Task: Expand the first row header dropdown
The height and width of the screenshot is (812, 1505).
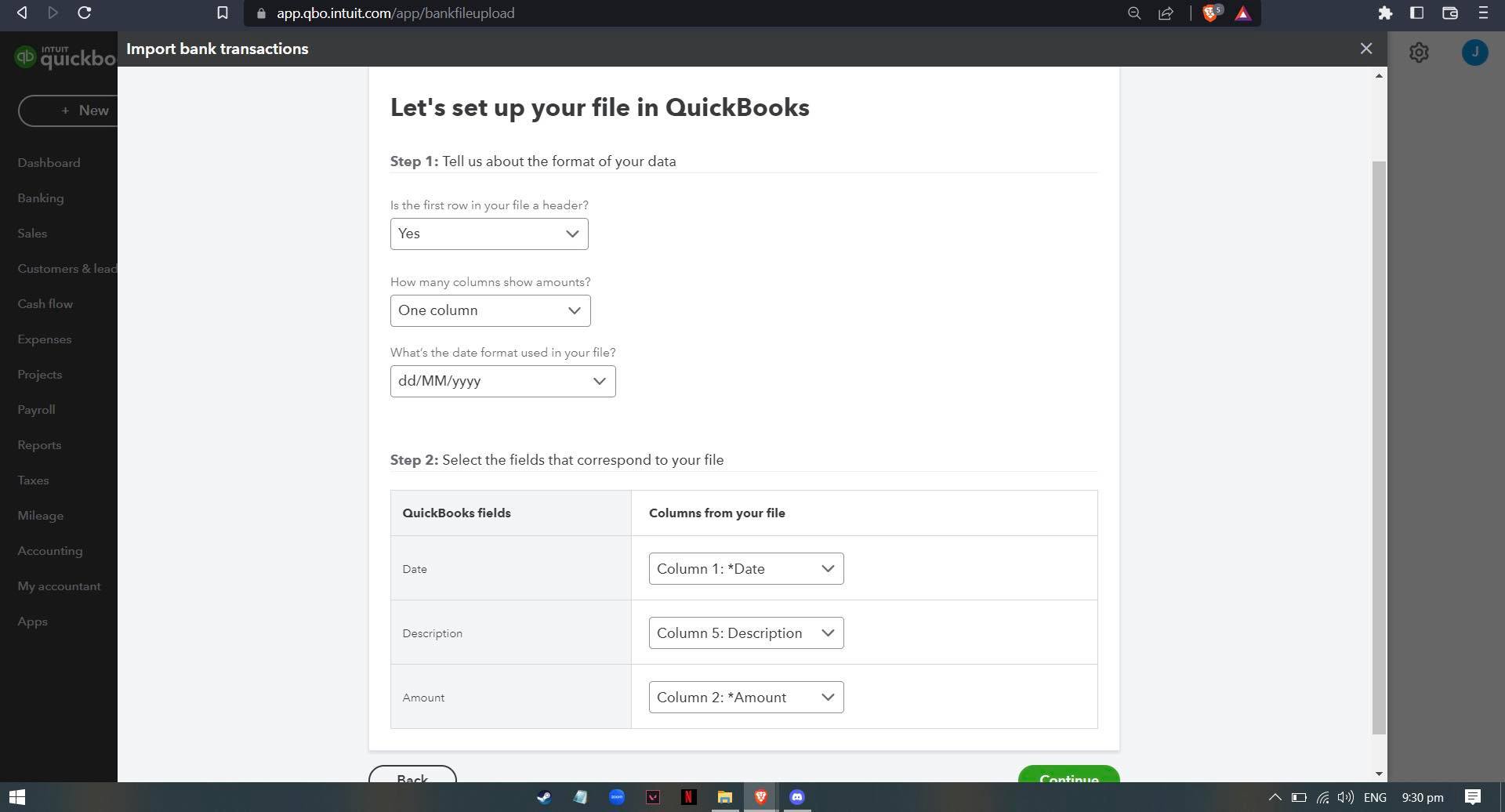Action: (489, 234)
